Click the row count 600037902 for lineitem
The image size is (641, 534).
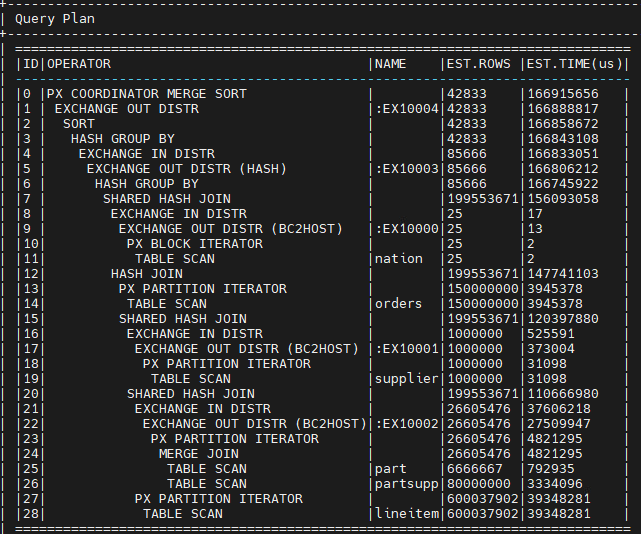point(483,514)
